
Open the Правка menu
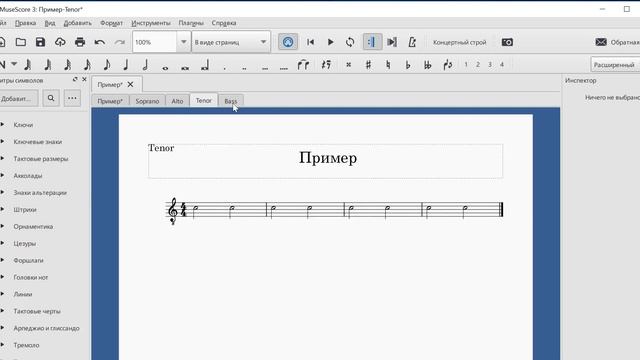[x=25, y=23]
